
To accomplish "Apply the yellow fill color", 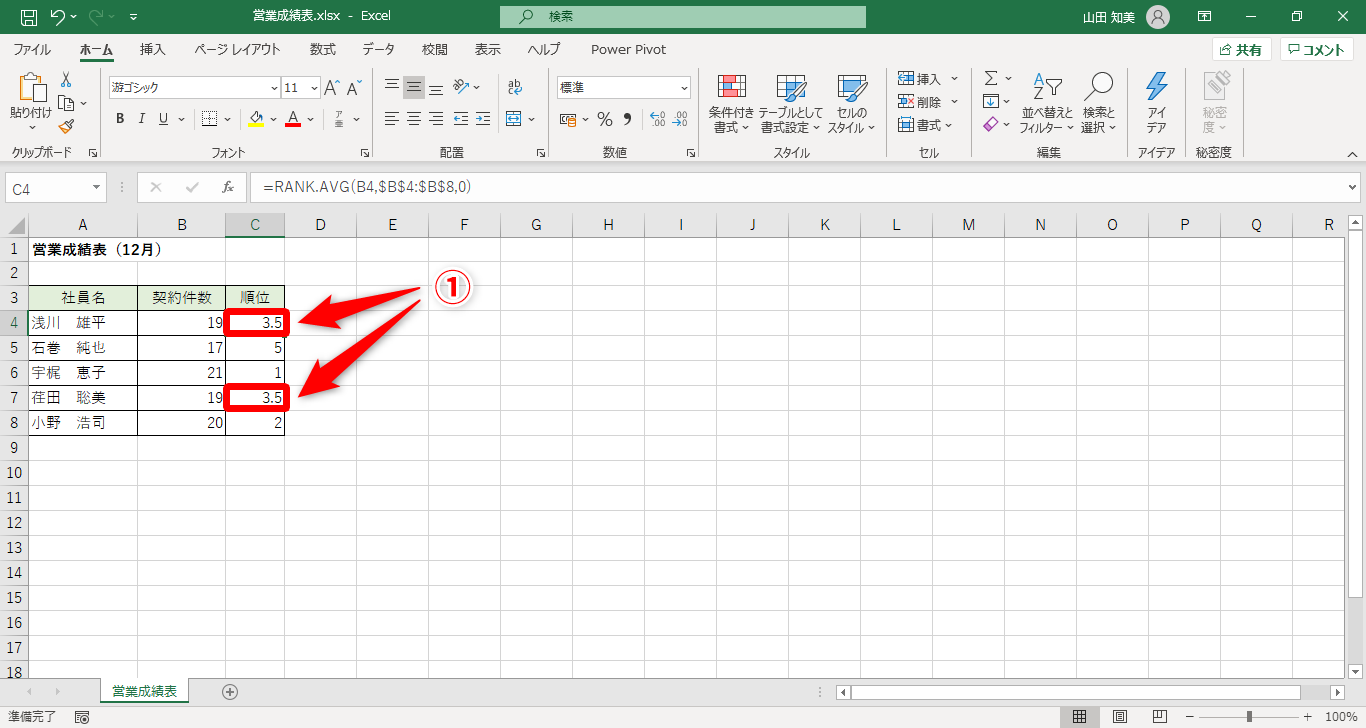I will [255, 119].
